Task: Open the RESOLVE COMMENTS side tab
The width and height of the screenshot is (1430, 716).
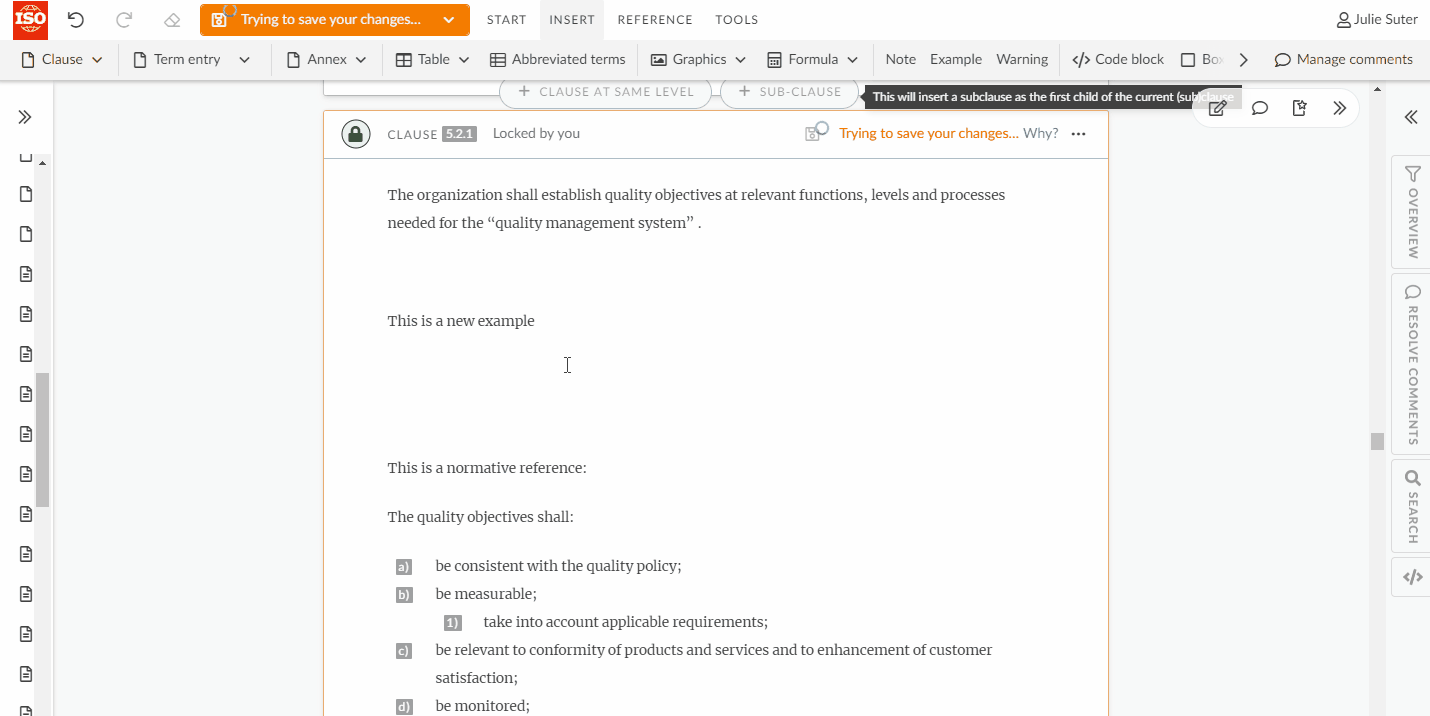Action: tap(1412, 364)
